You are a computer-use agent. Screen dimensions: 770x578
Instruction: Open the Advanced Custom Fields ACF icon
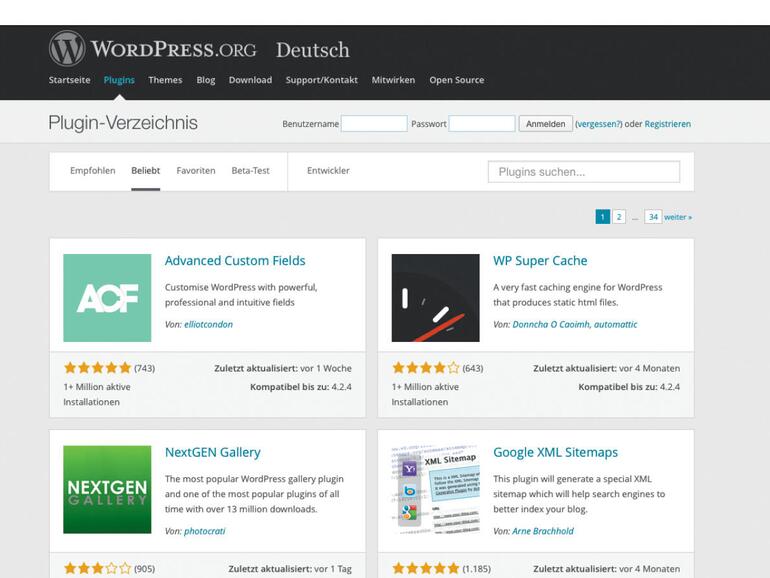107,298
